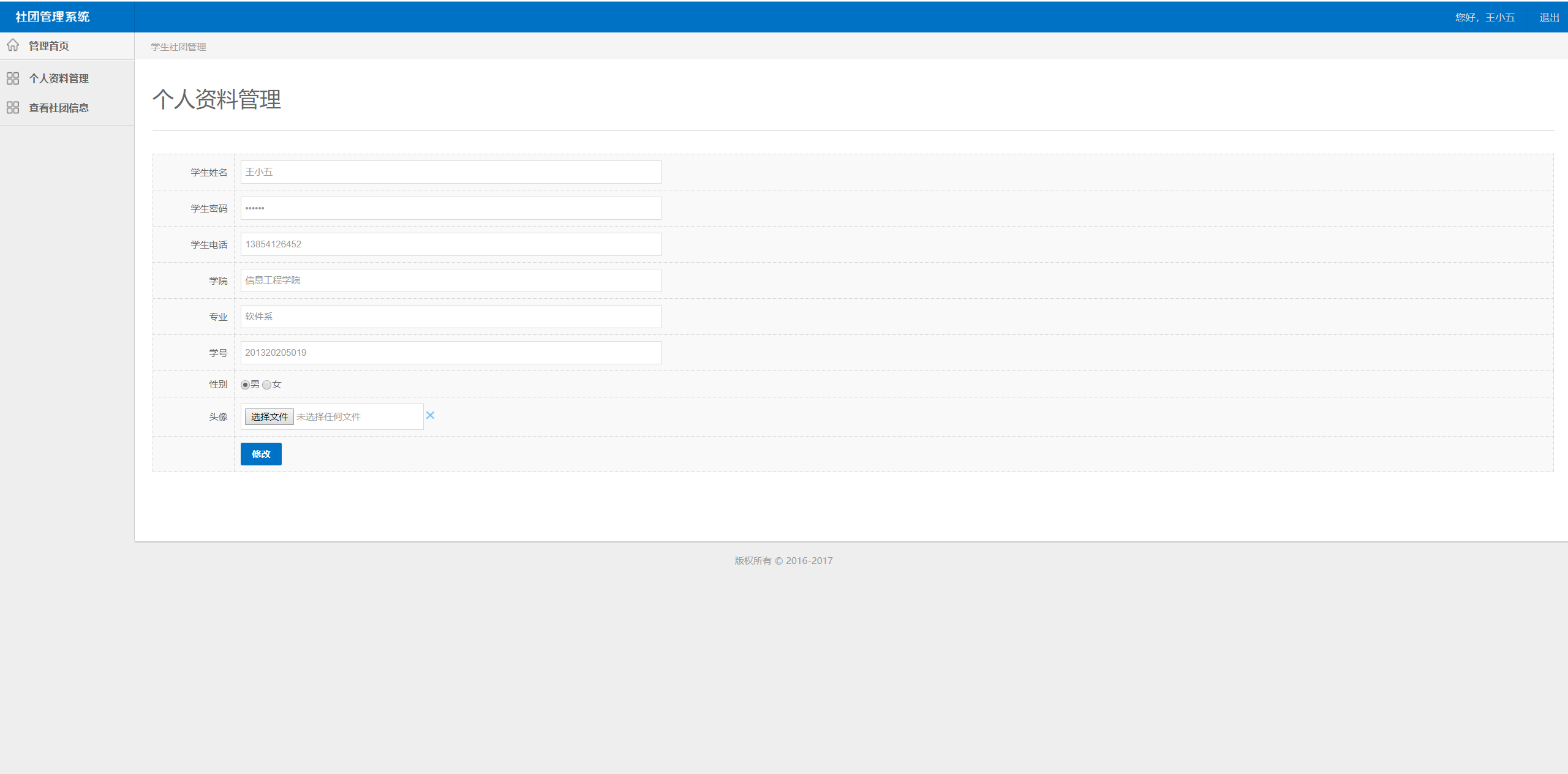The height and width of the screenshot is (774, 1568).
Task: Select the 男 gender radio button
Action: (245, 385)
